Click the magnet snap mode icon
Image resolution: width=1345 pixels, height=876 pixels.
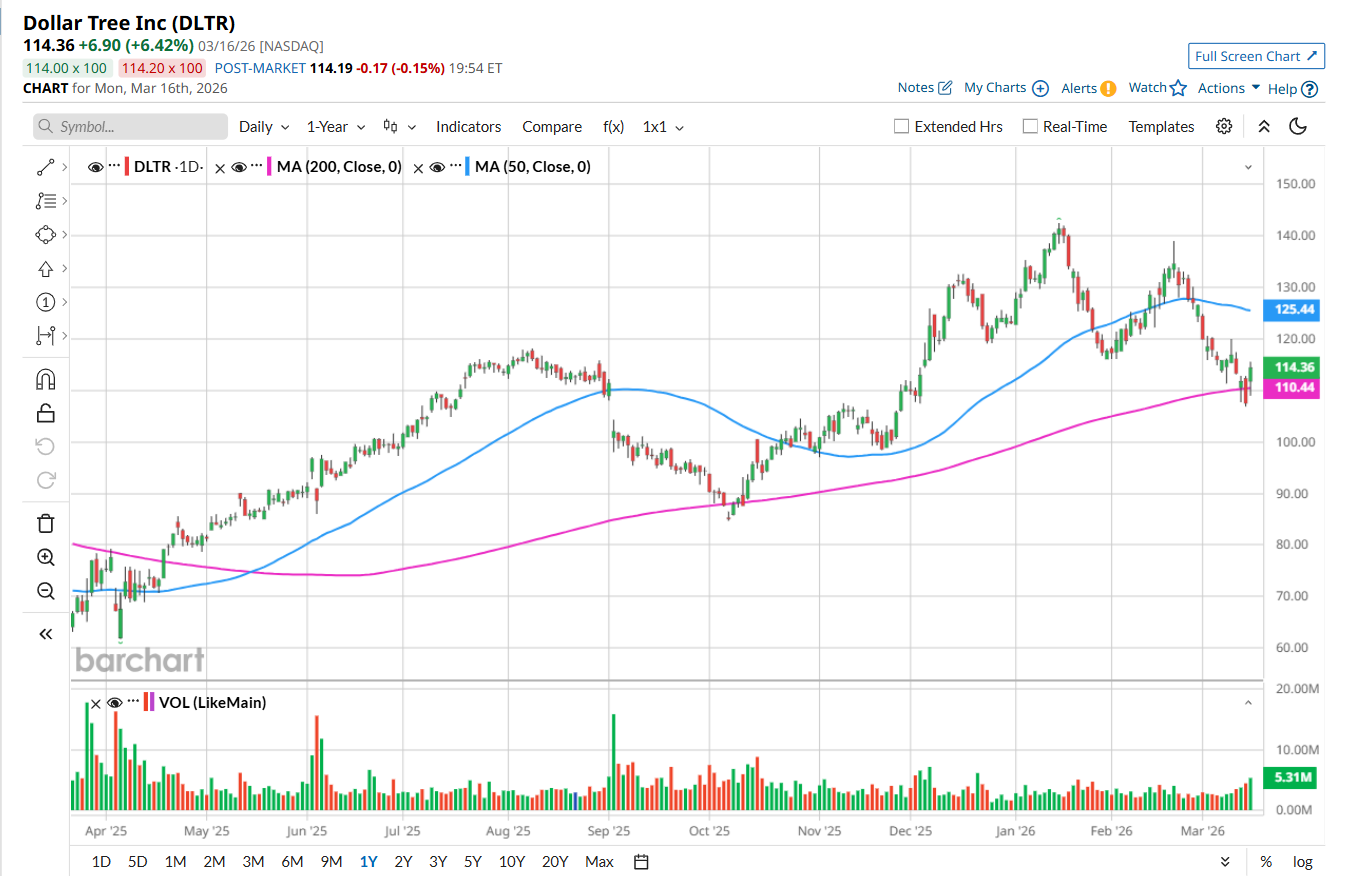pyautogui.click(x=45, y=379)
